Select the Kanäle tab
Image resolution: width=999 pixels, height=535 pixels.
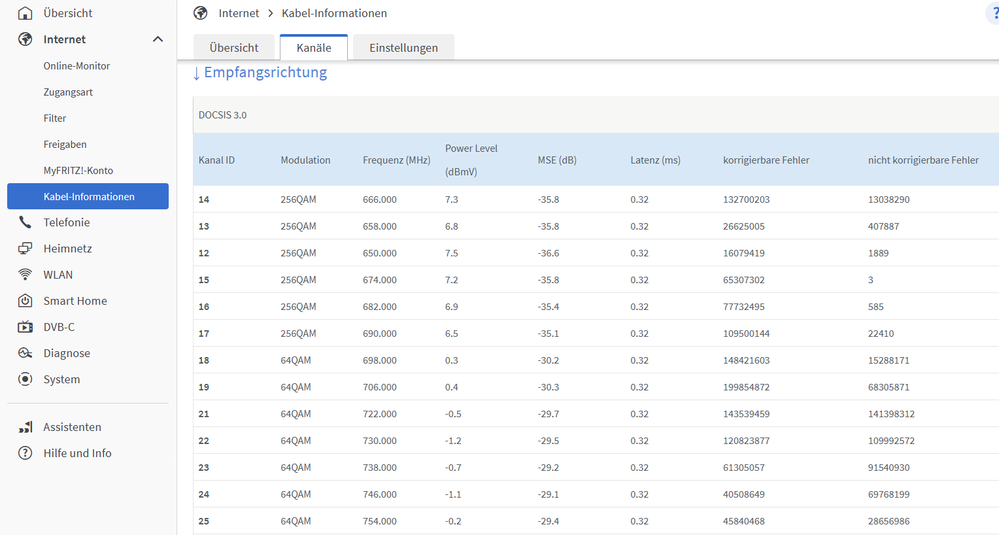313,47
